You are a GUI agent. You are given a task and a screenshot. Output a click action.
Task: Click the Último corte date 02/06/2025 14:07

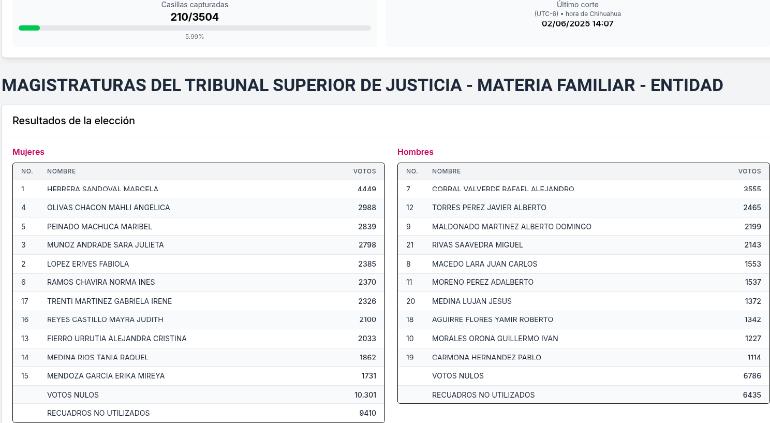(578, 24)
